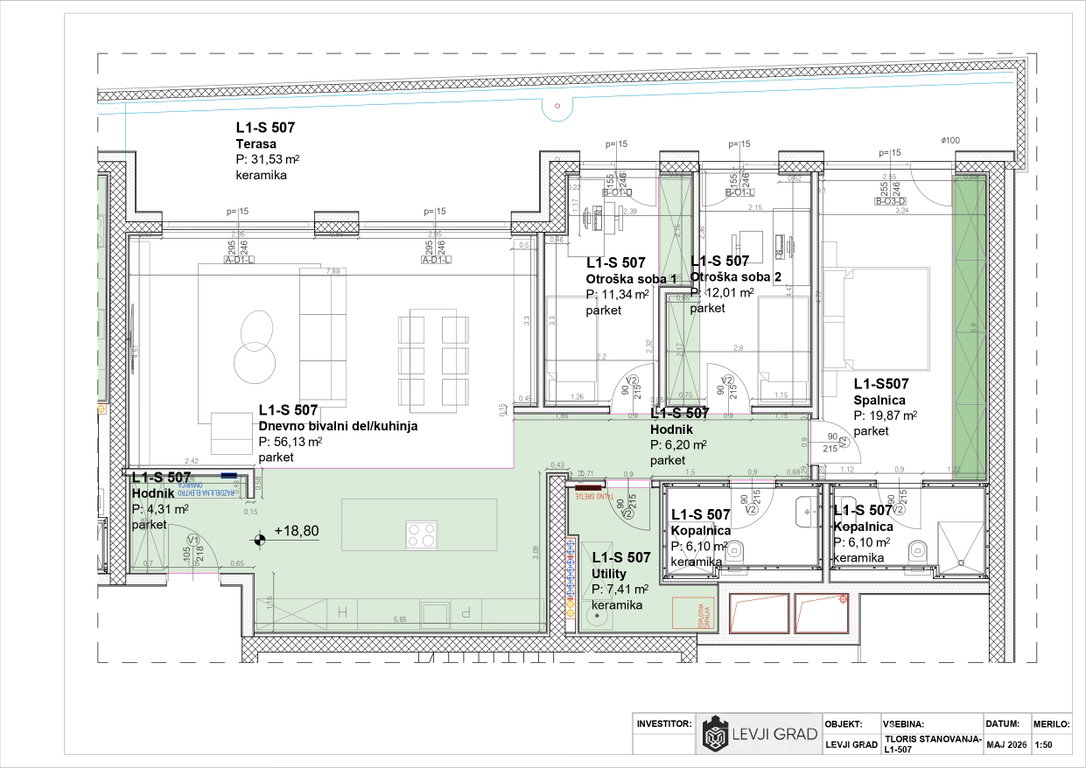1086x768 pixels.
Task: Click the kitchen sink on bottom counter
Action: 436,613
